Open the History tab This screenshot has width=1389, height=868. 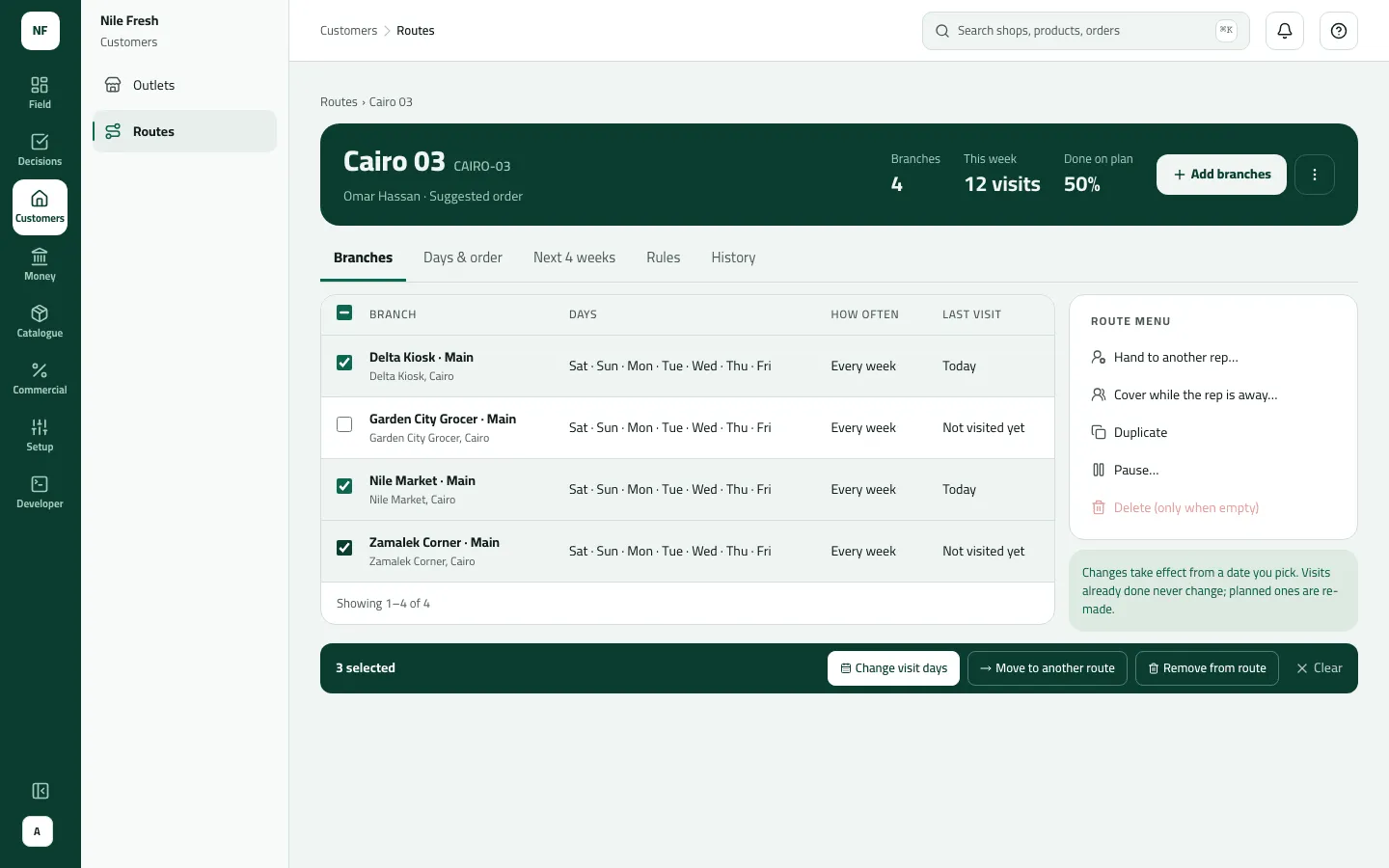tap(733, 258)
